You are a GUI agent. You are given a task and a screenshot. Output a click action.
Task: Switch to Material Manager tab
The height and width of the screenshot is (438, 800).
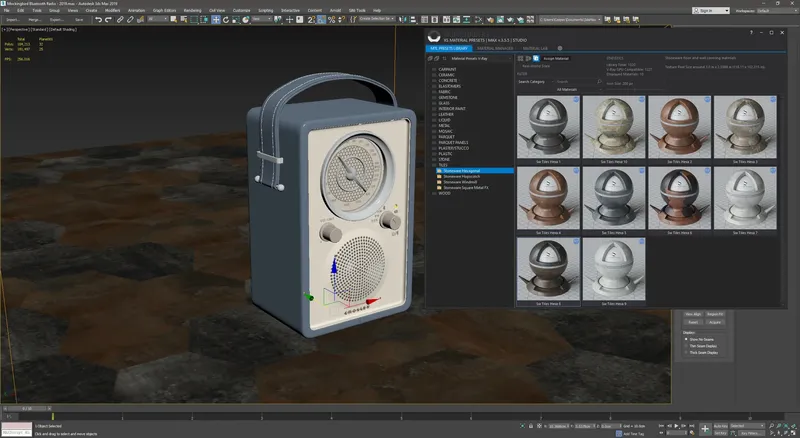point(493,47)
